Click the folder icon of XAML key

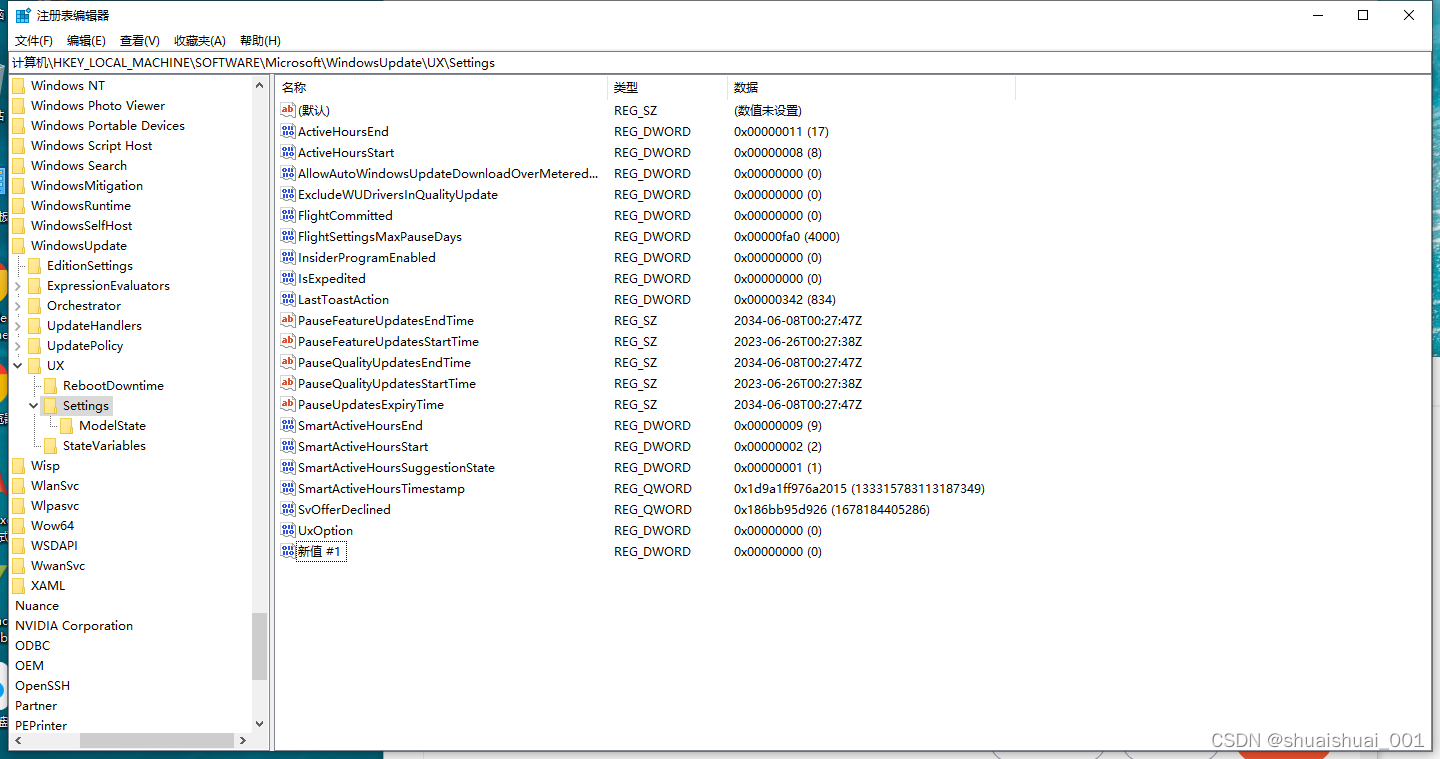[19, 585]
